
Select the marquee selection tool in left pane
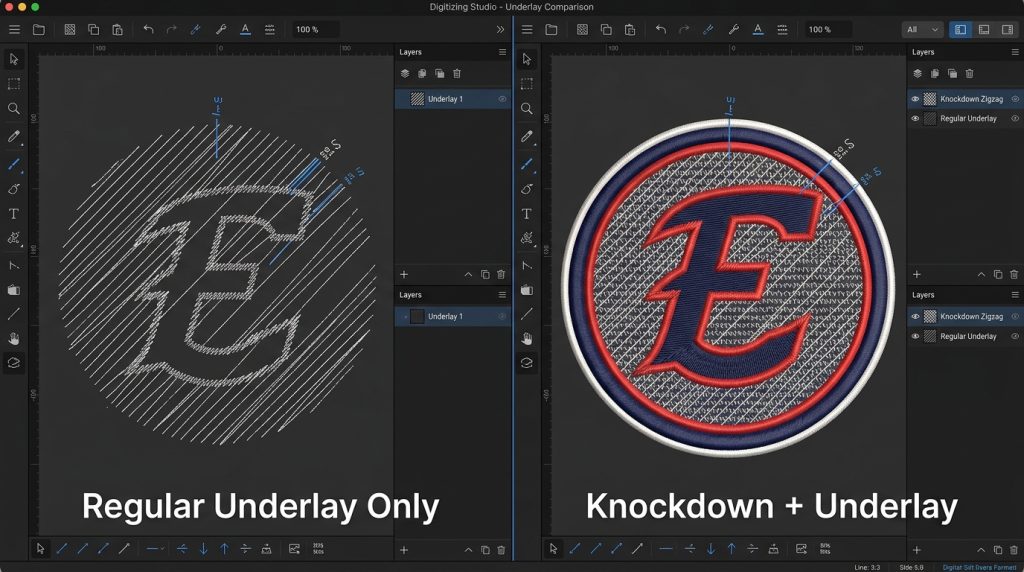point(14,84)
